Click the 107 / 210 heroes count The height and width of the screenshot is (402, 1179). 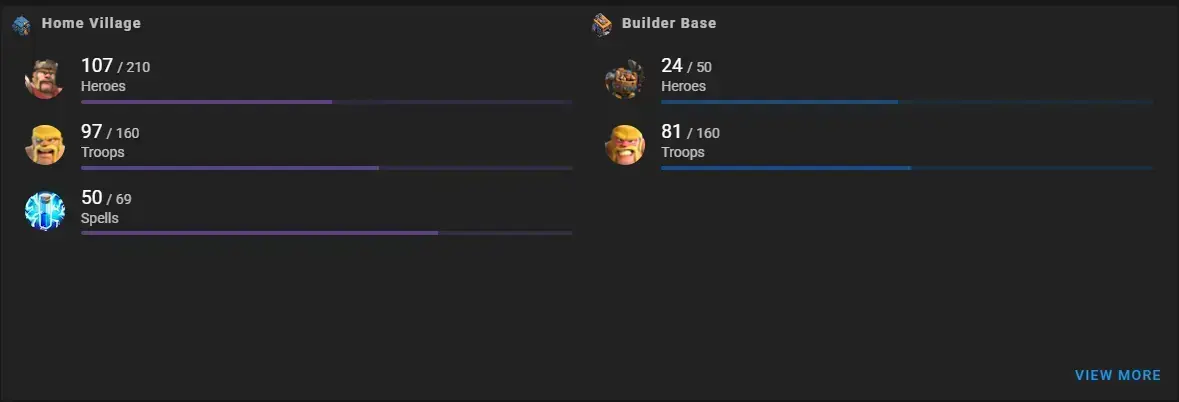point(115,66)
